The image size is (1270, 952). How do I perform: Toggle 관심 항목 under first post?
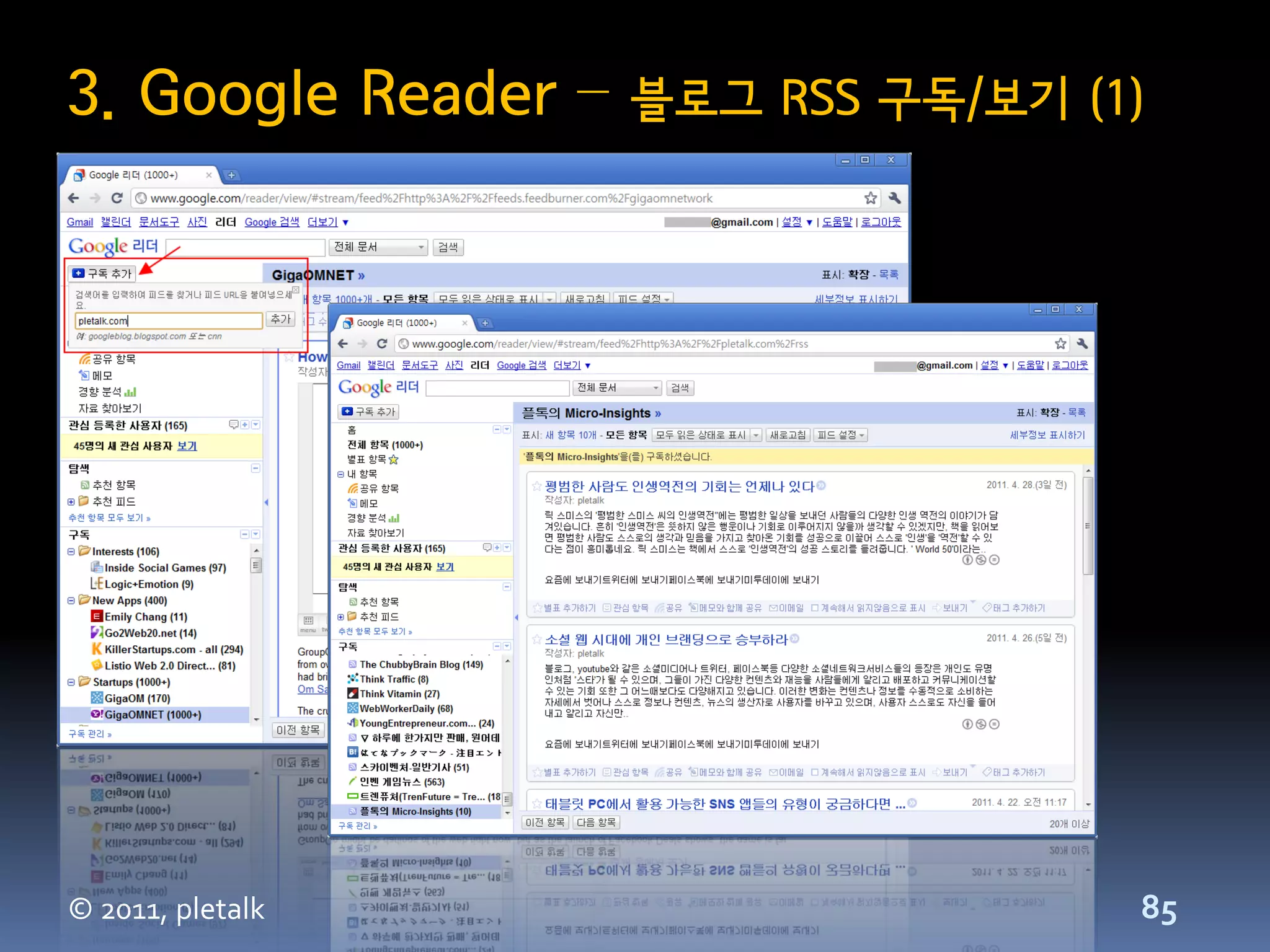626,608
